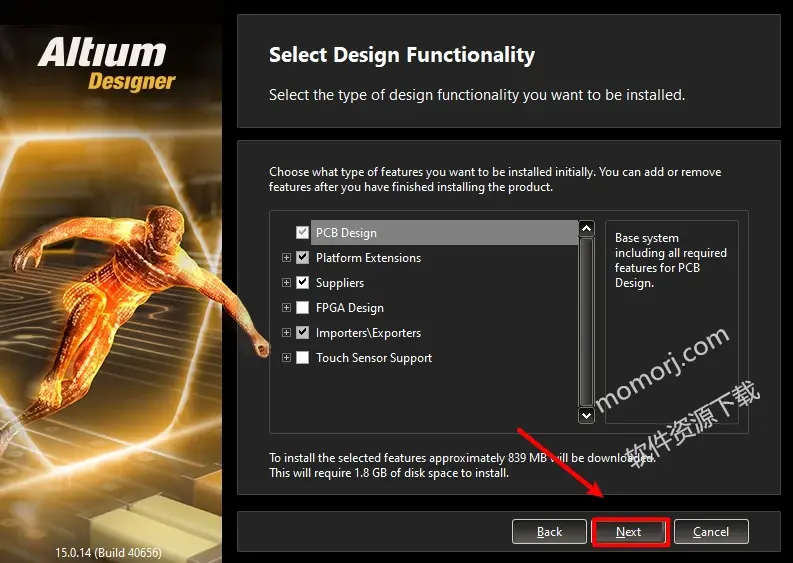
Task: Click the 15.0.14 (Build 40656) version text
Action: pyautogui.click(x=108, y=552)
